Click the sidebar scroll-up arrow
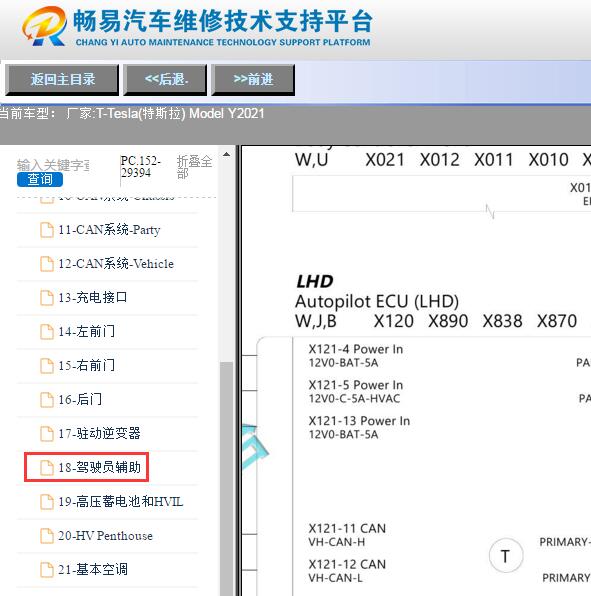Screen dimensions: 591x596 tap(227, 154)
